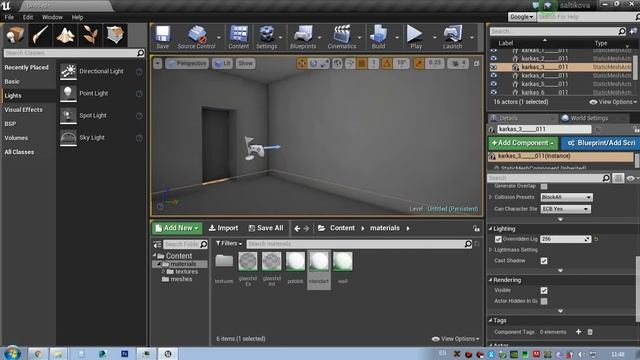Click the search icon in Search Classes
The width and height of the screenshot is (640, 360).
click(140, 53)
